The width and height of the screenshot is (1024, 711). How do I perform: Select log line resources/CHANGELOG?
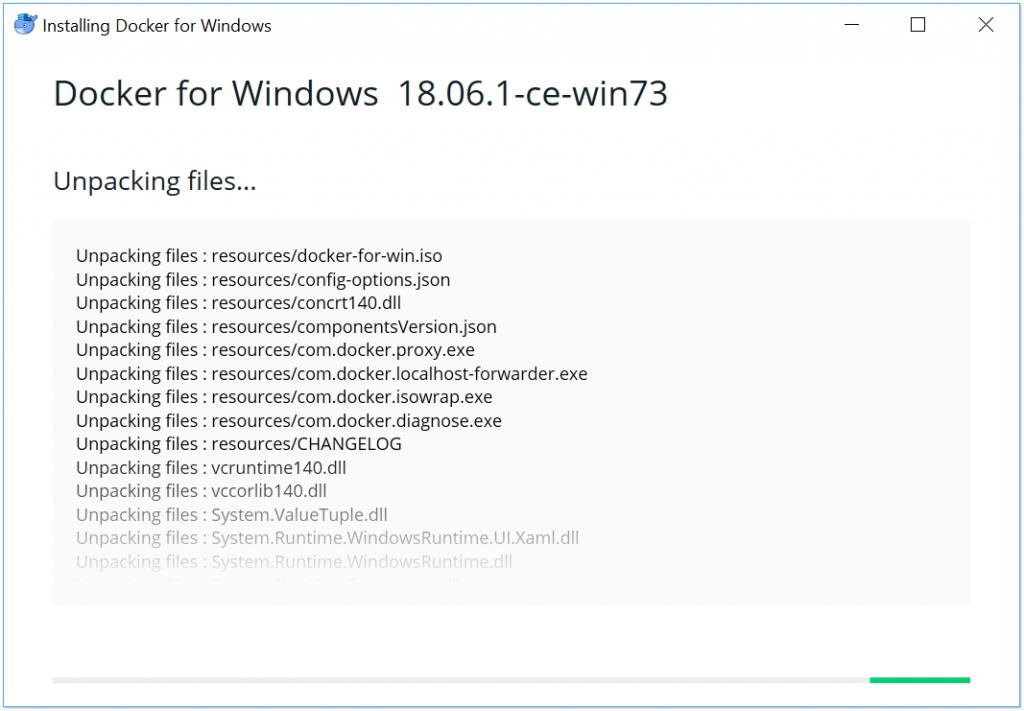(239, 444)
